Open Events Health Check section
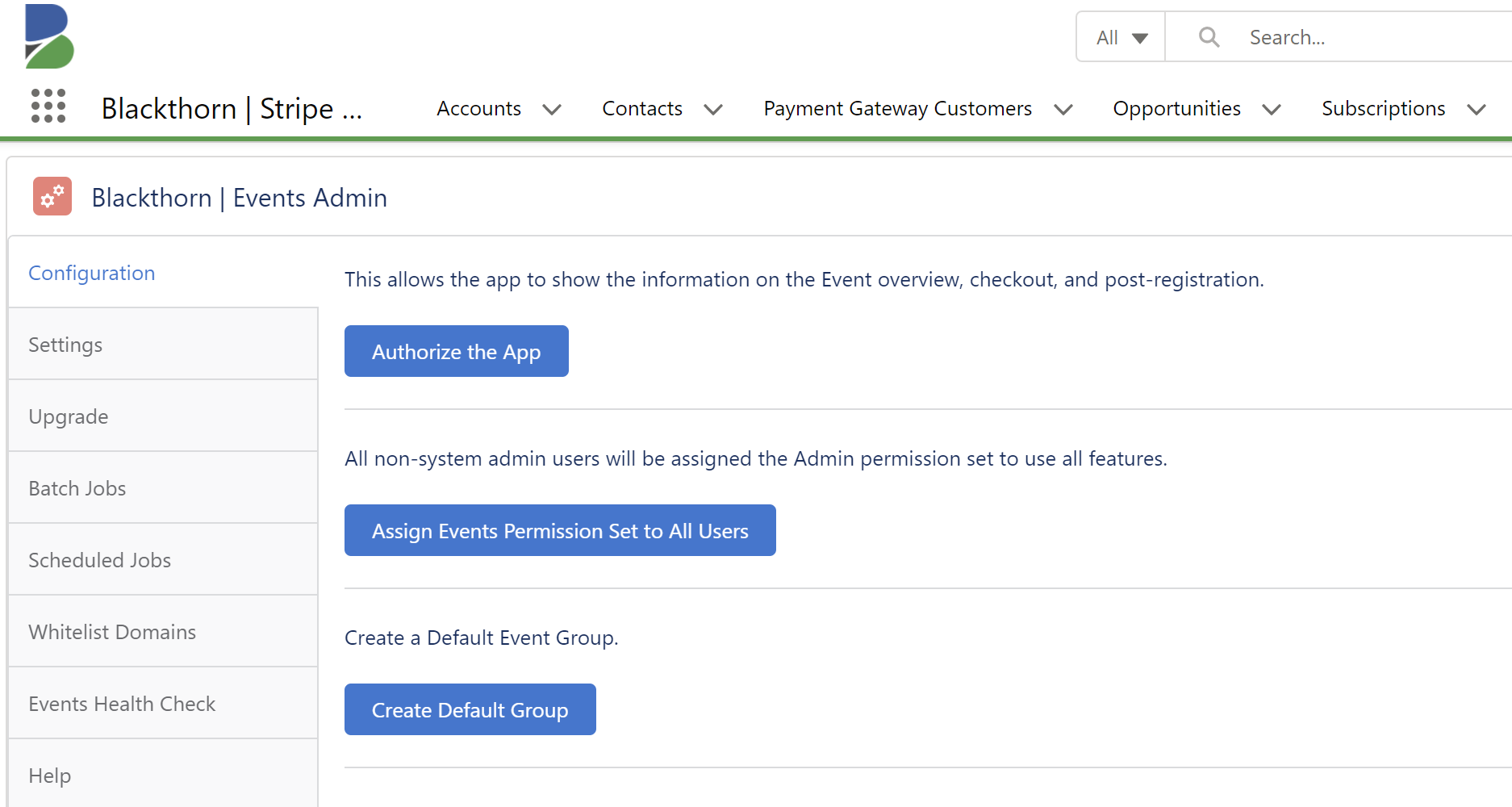This screenshot has height=807, width=1512. click(163, 704)
